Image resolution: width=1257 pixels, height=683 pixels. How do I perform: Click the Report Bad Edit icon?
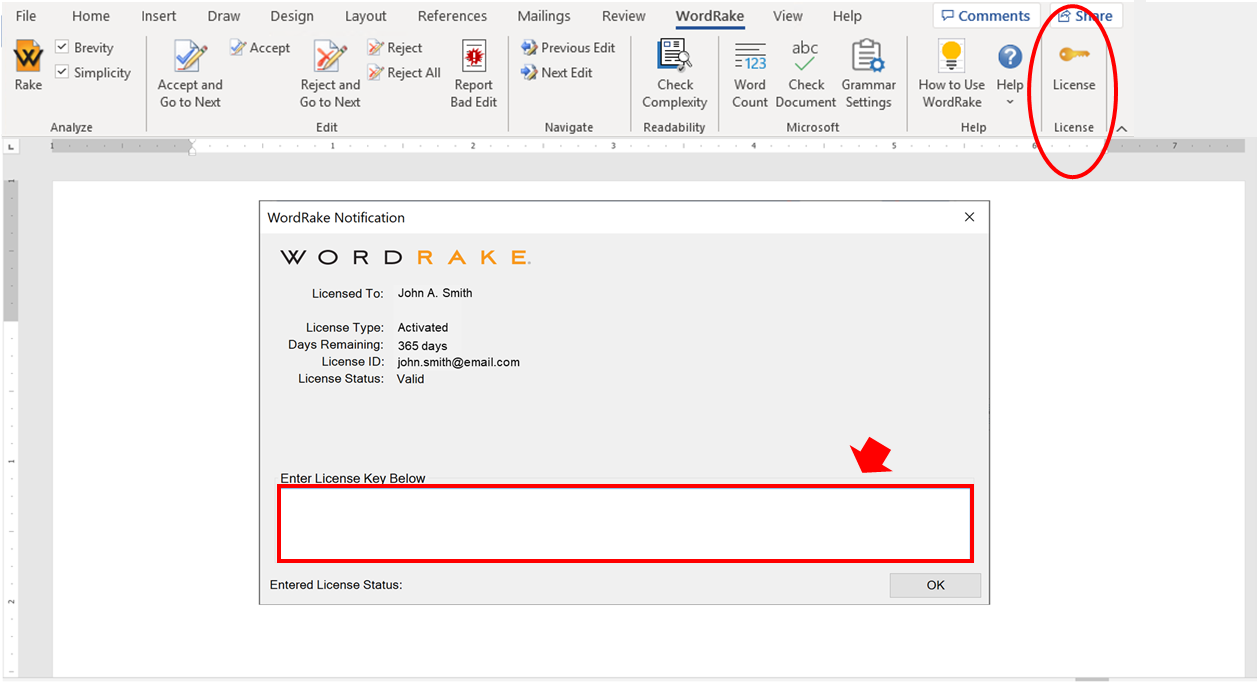point(473,58)
